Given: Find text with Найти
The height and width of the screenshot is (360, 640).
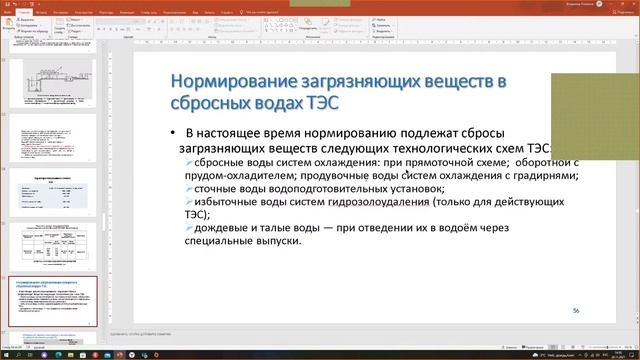Looking at the screenshot, I should (x=378, y=20).
